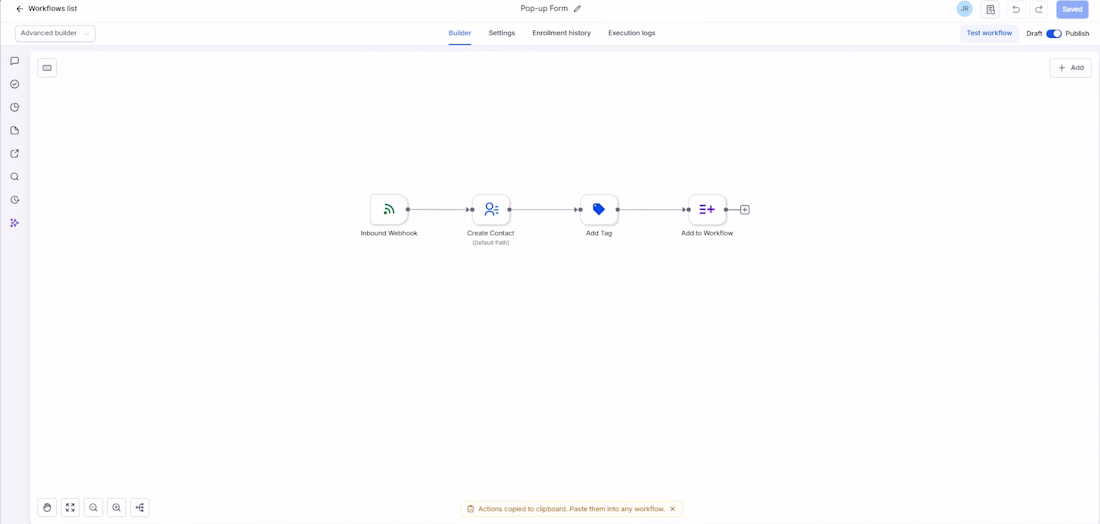Click the fit to screen icon
Viewport: 1100px width, 524px height.
click(70, 507)
